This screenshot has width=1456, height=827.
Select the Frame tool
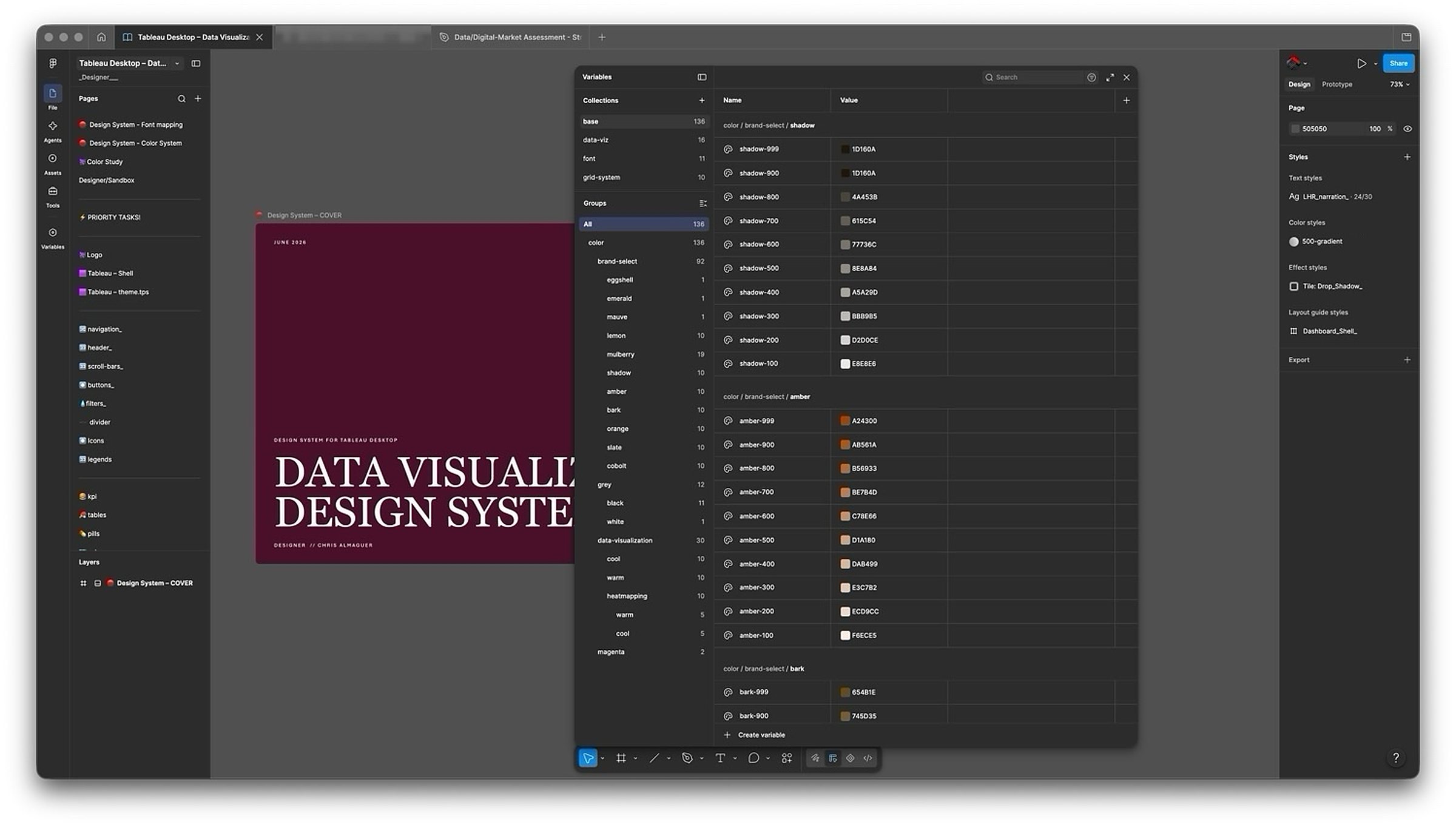621,758
